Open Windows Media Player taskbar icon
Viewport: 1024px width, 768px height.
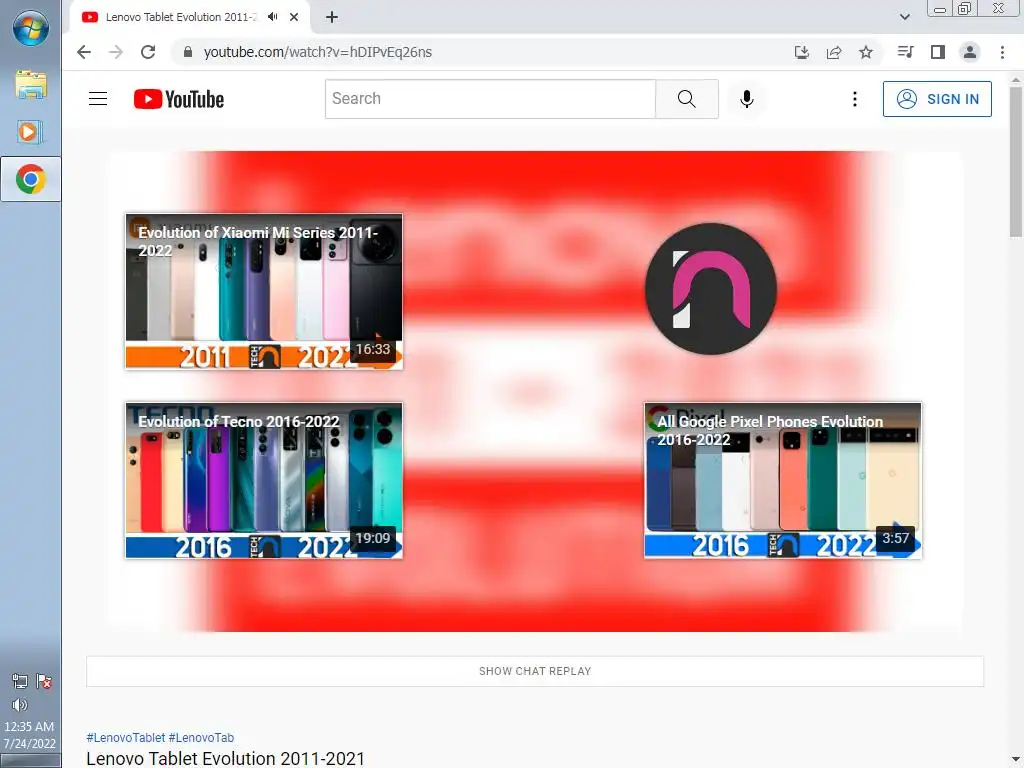pos(29,132)
